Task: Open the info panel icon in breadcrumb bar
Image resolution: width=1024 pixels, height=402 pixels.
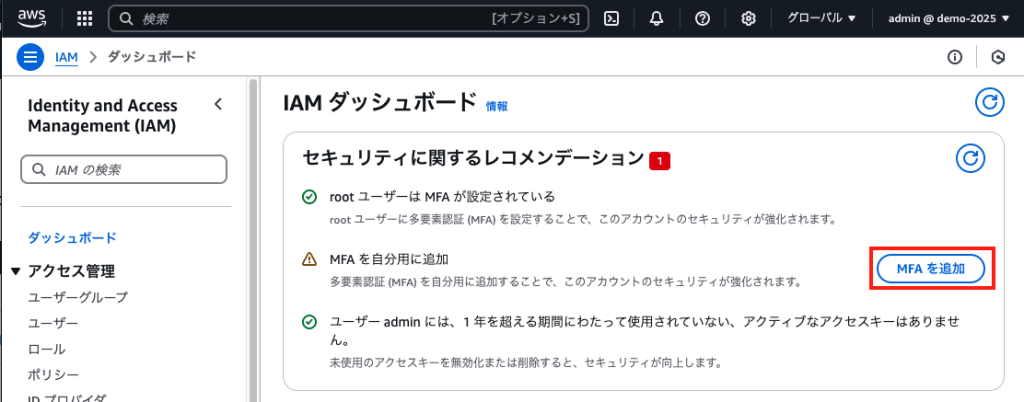Action: pyautogui.click(x=955, y=57)
